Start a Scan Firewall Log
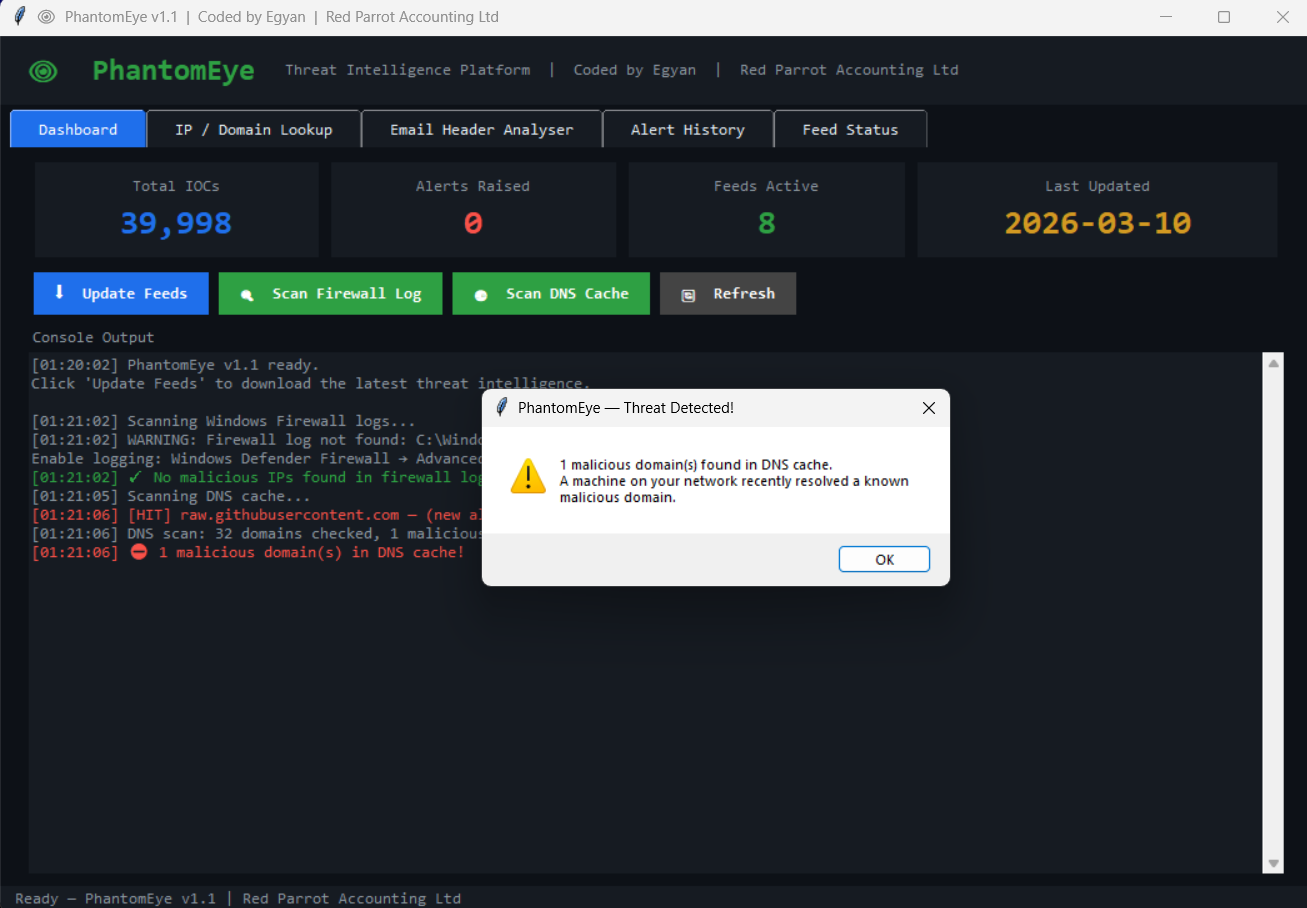Screen dimensions: 1307x908 coord(331,294)
